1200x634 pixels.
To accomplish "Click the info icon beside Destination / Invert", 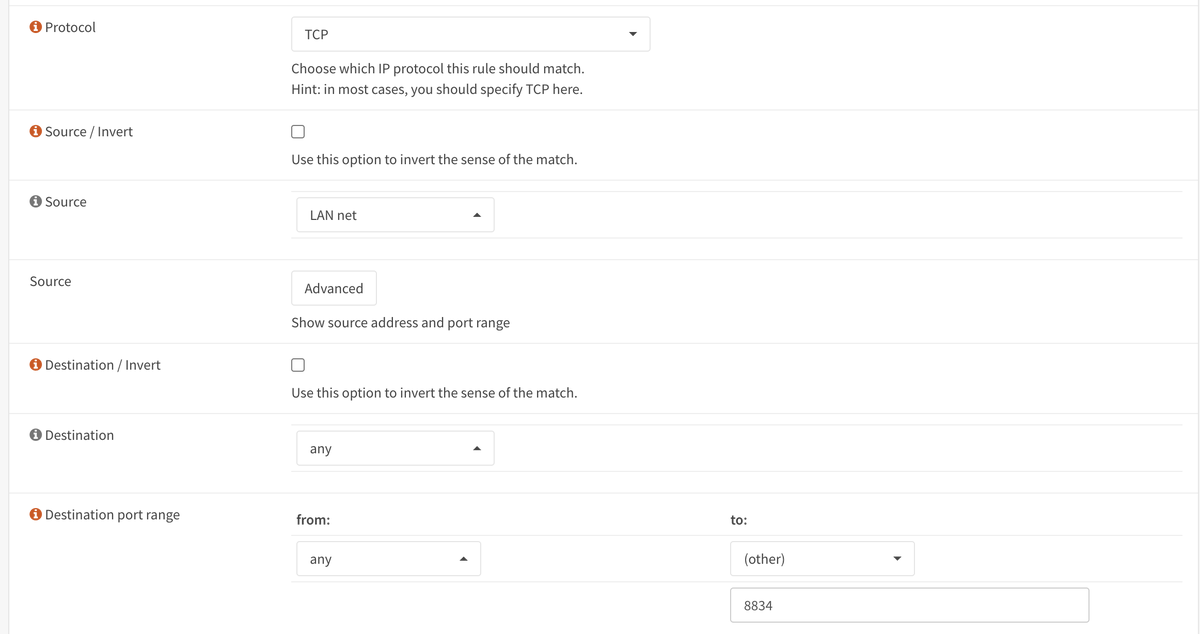I will point(36,365).
